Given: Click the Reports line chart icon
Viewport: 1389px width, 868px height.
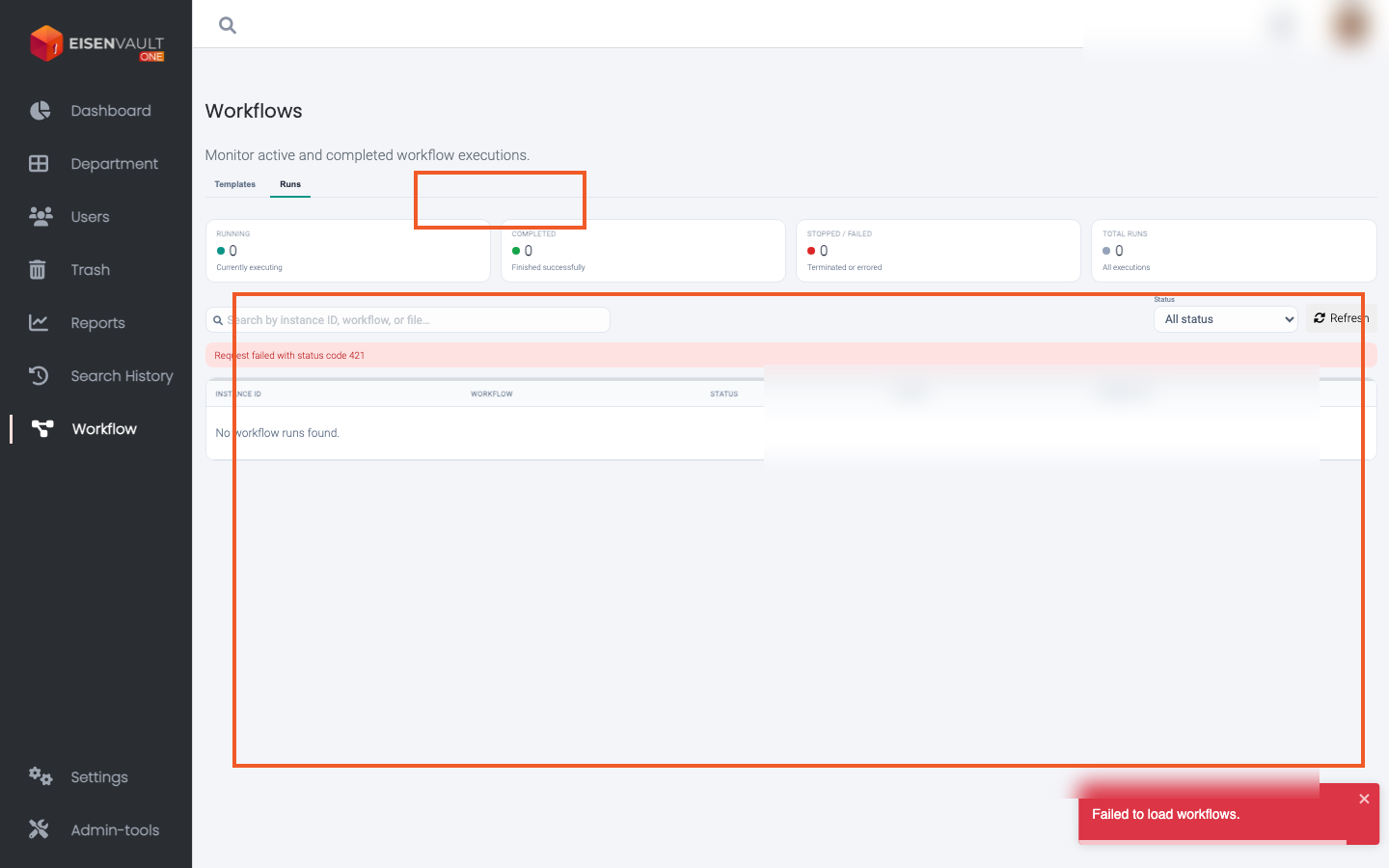Looking at the screenshot, I should pyautogui.click(x=39, y=323).
